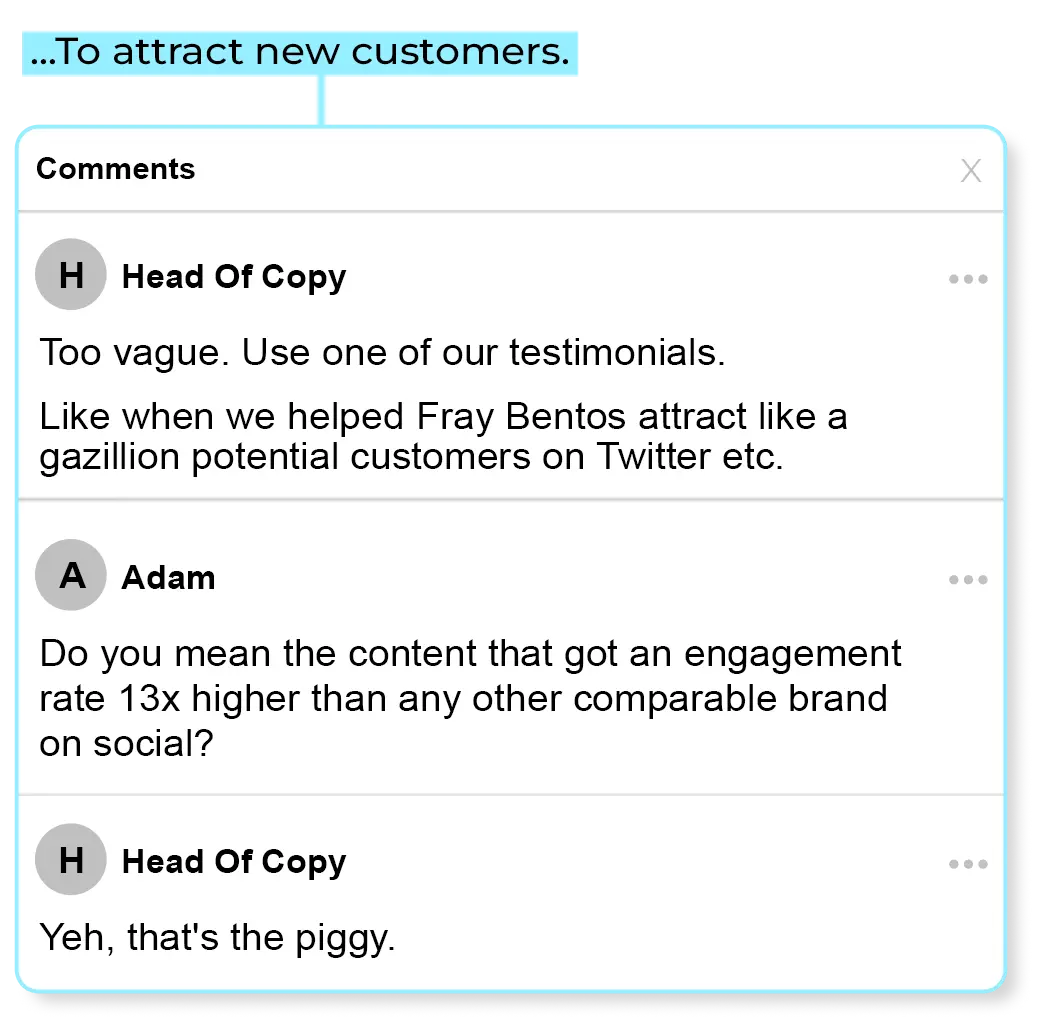Click the word testimonials in the first comment
The image size is (1039, 1031).
click(616, 353)
